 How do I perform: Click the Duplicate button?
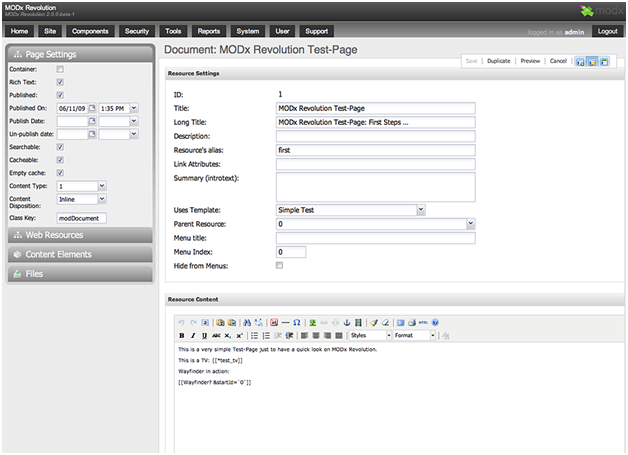tap(498, 61)
